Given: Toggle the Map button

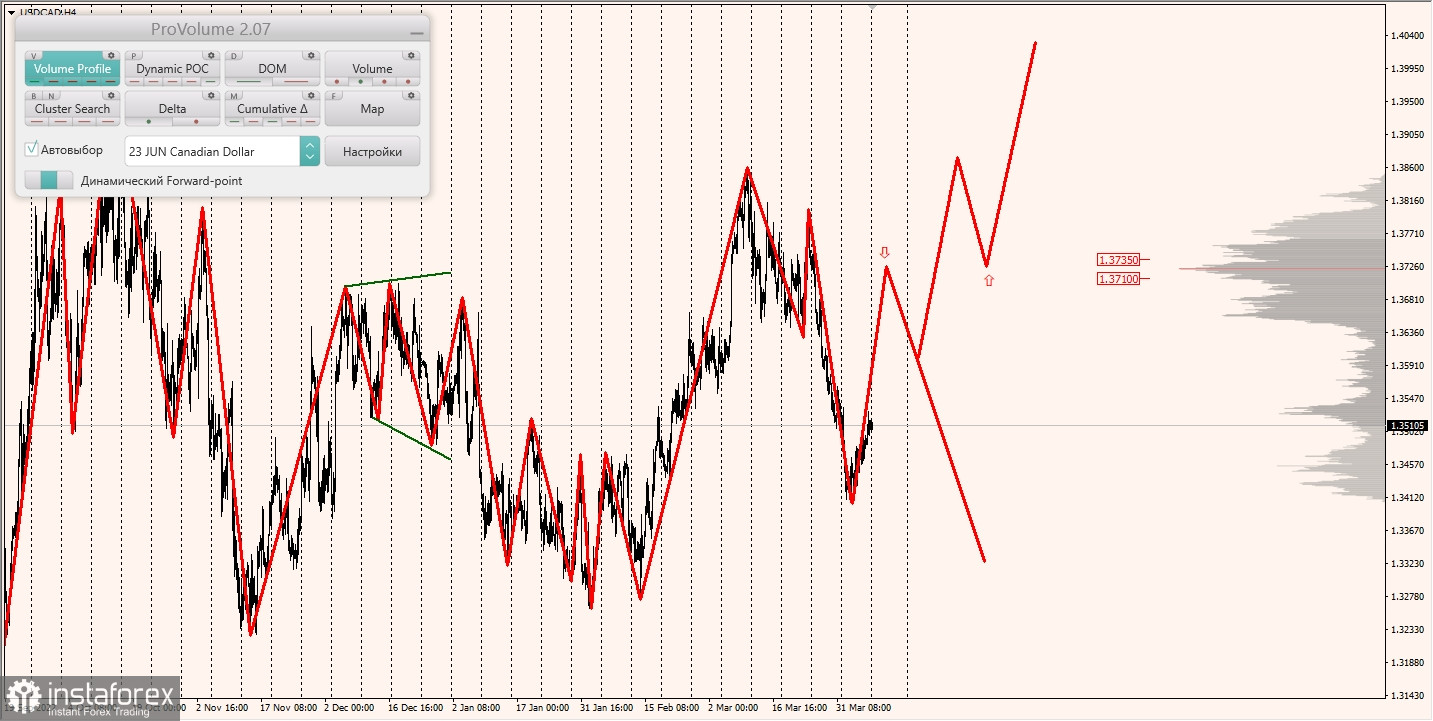Looking at the screenshot, I should [372, 108].
